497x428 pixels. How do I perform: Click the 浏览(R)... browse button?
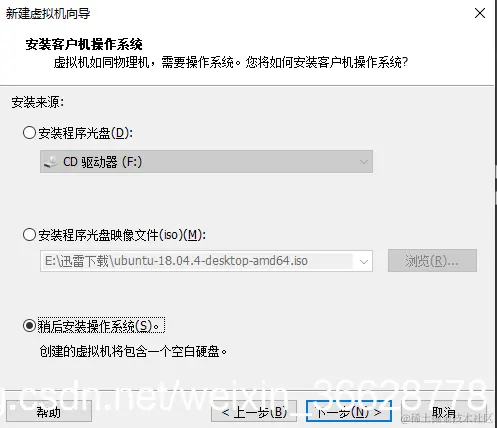[x=432, y=260]
